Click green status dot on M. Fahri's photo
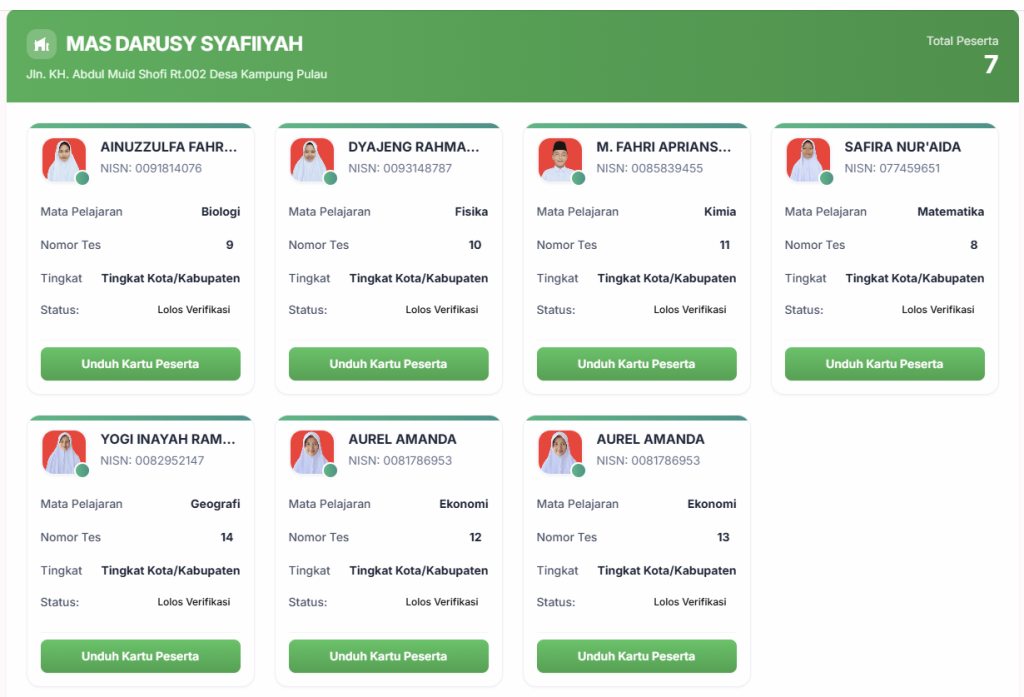This screenshot has height=697, width=1024. 578,178
